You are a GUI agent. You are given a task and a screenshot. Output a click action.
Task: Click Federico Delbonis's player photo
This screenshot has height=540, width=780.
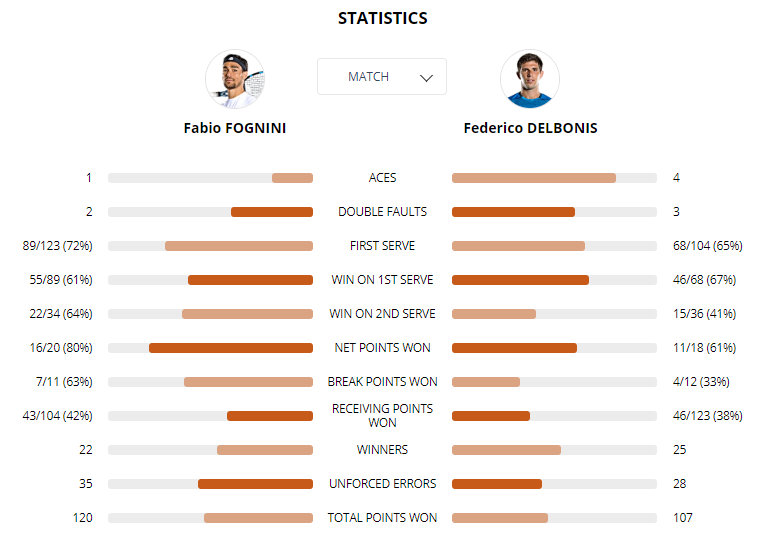click(530, 79)
